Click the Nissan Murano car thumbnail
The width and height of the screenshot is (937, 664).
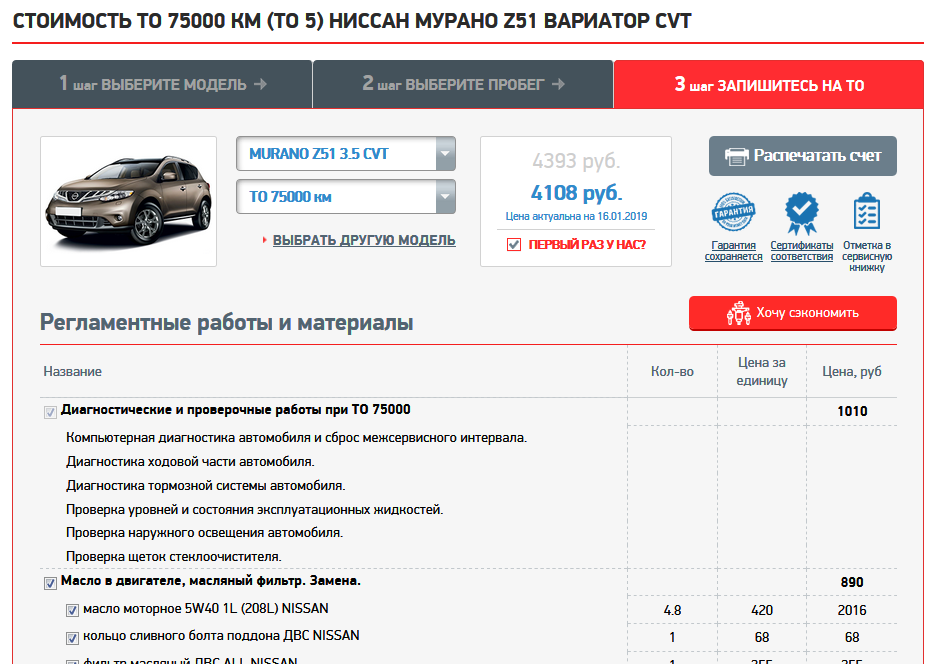click(128, 201)
